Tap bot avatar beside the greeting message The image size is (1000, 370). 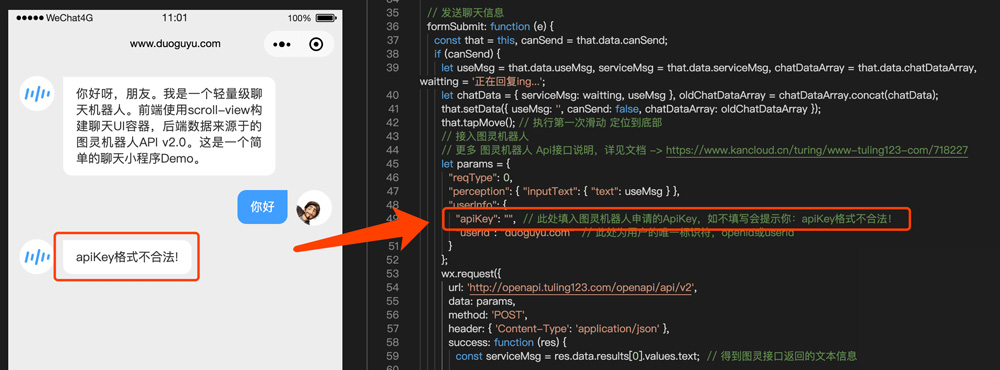click(x=36, y=94)
